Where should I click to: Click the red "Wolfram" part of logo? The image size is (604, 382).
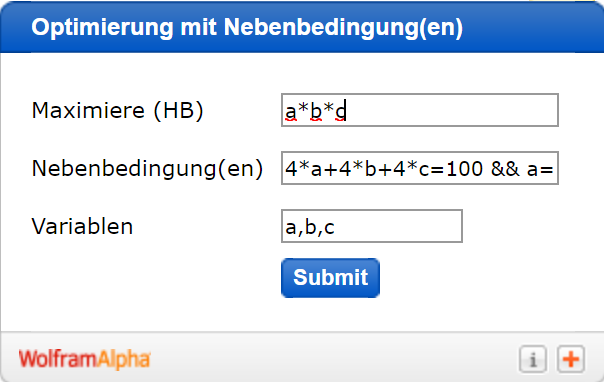(56, 360)
